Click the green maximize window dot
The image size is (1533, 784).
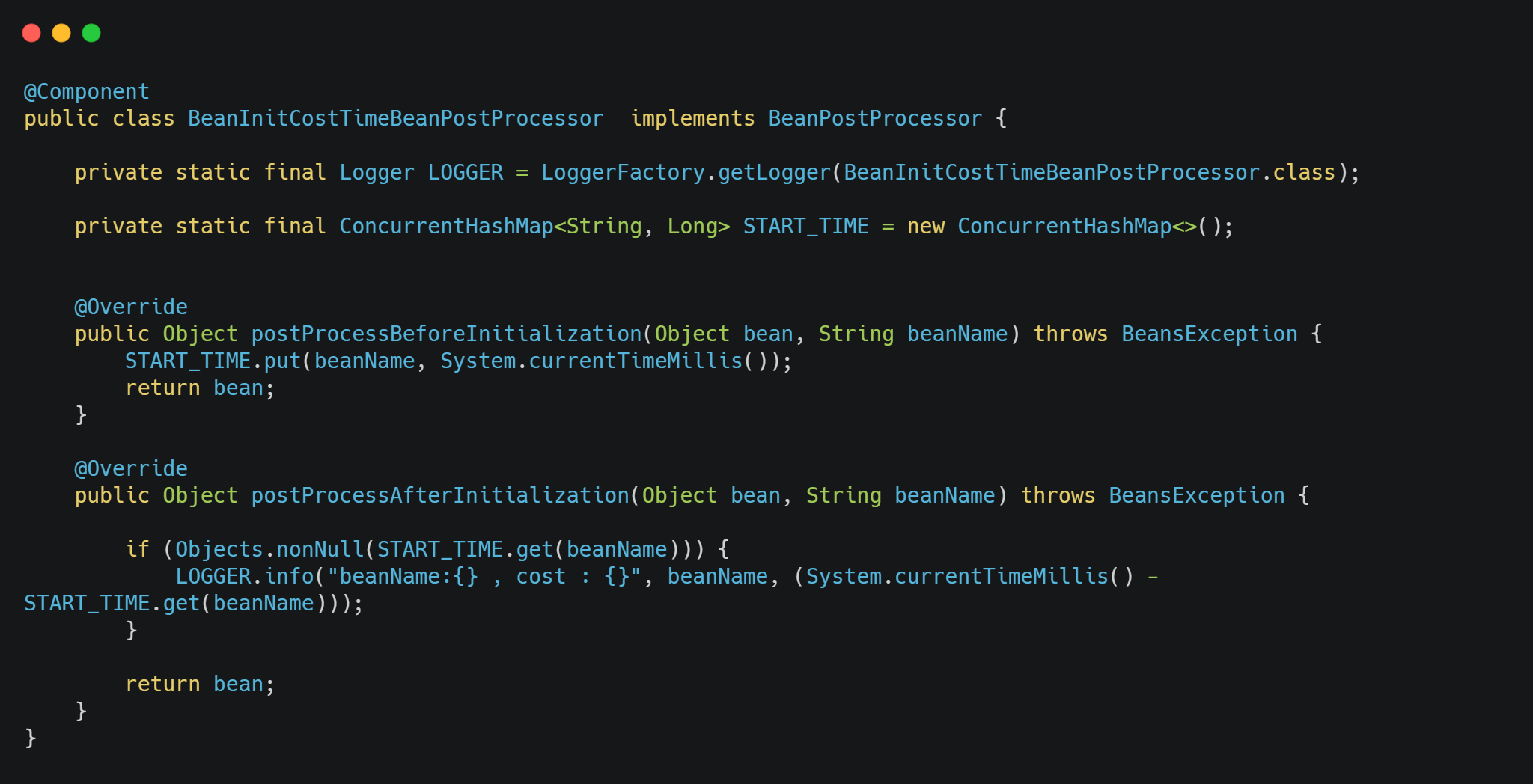click(x=91, y=33)
